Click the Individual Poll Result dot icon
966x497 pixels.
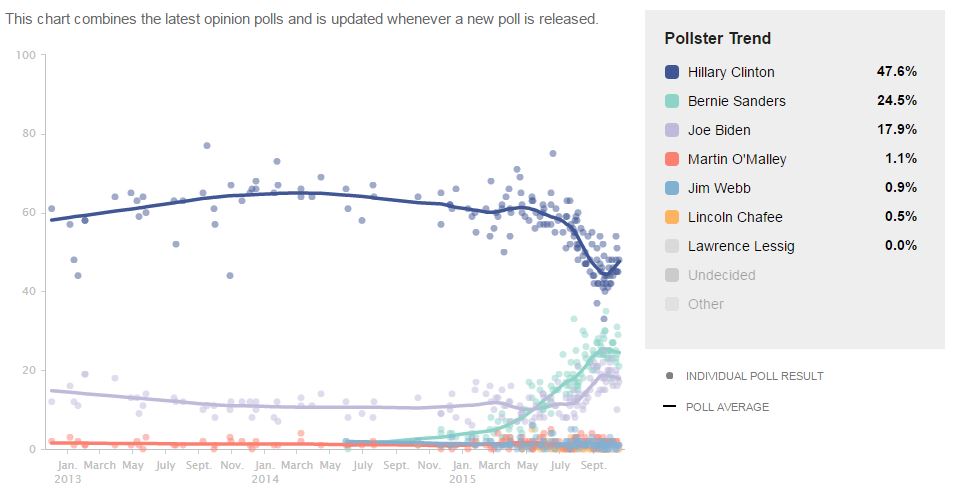coord(669,376)
